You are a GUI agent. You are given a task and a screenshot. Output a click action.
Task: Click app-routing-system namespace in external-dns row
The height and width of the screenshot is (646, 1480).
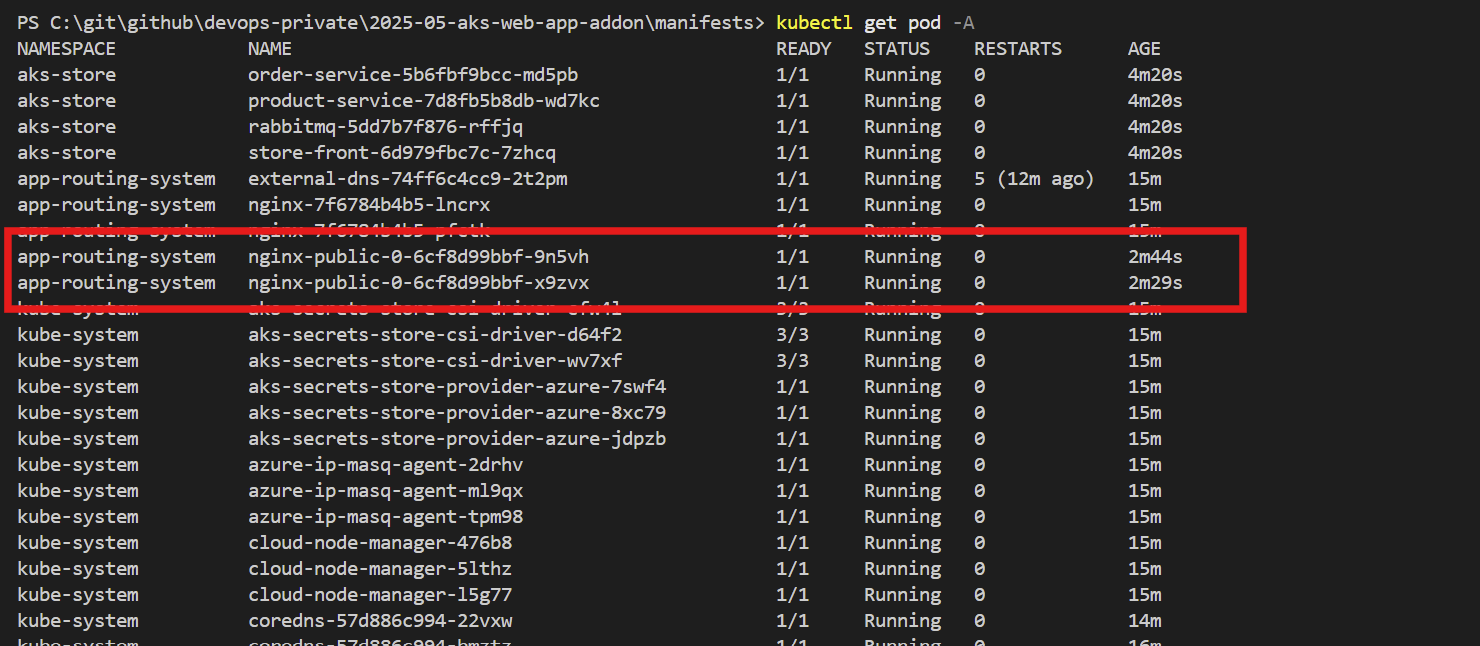coord(116,179)
